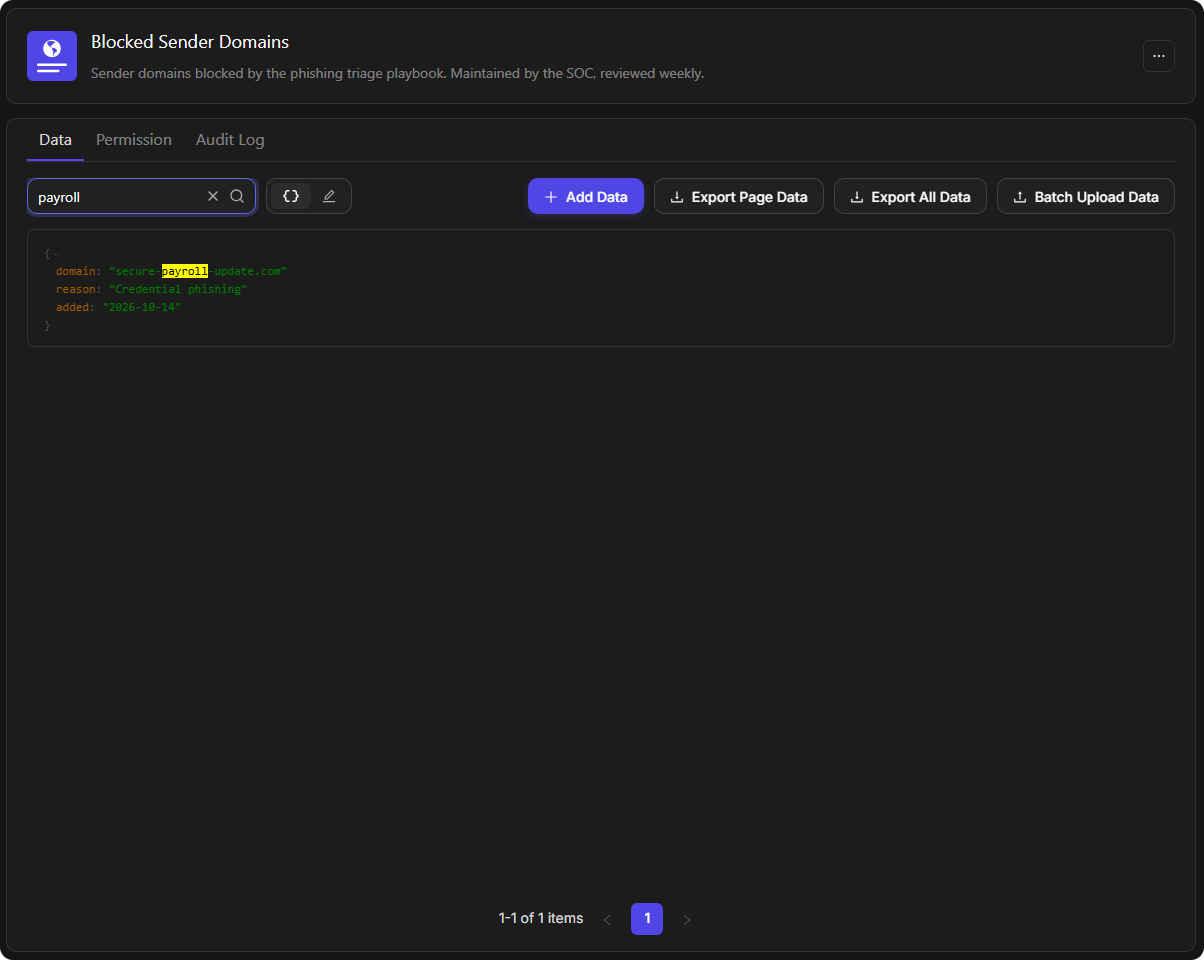Click previous page arrow
Viewport: 1204px width, 960px height.
607,919
